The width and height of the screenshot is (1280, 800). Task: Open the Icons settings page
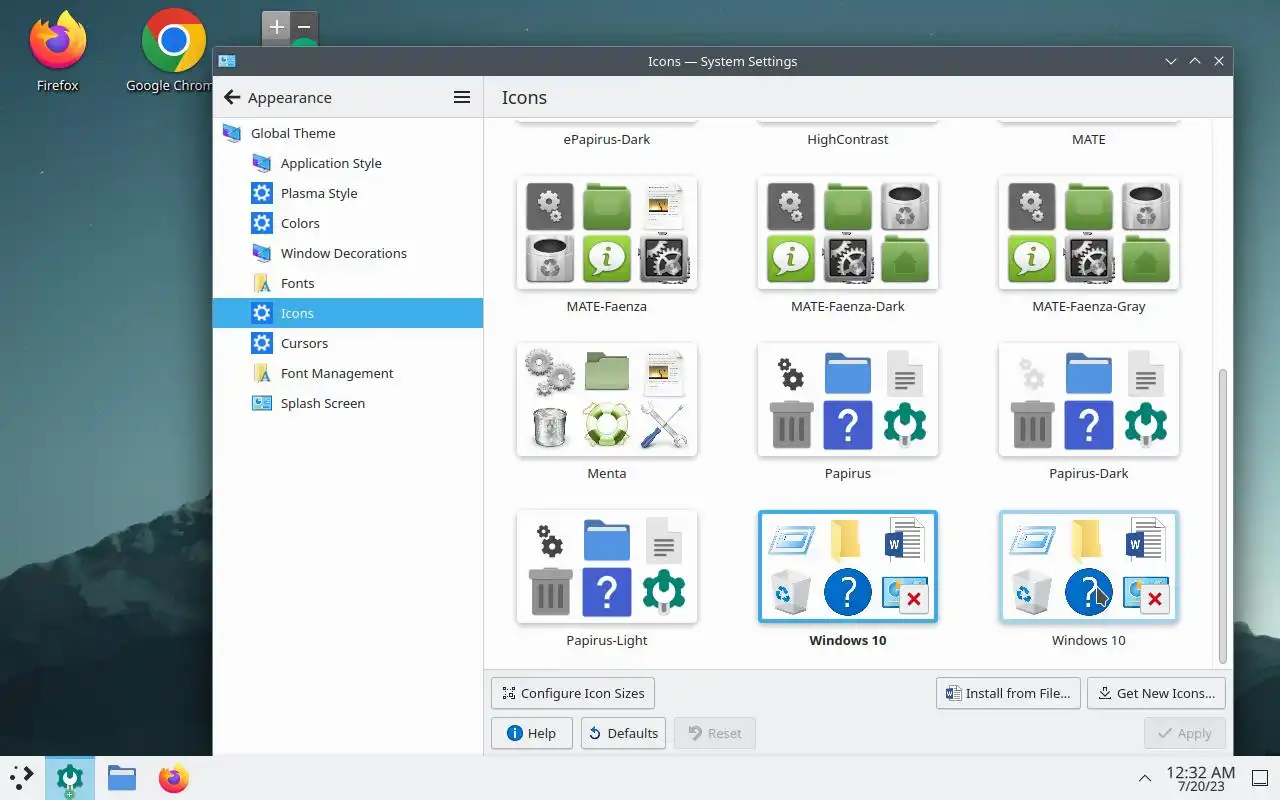pyautogui.click(x=348, y=313)
